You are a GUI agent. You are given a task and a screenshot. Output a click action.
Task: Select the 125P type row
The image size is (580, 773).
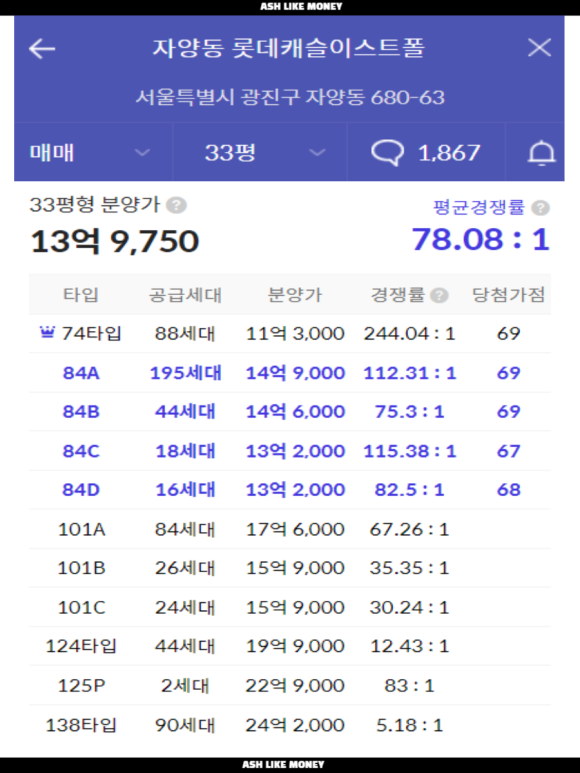(290, 685)
